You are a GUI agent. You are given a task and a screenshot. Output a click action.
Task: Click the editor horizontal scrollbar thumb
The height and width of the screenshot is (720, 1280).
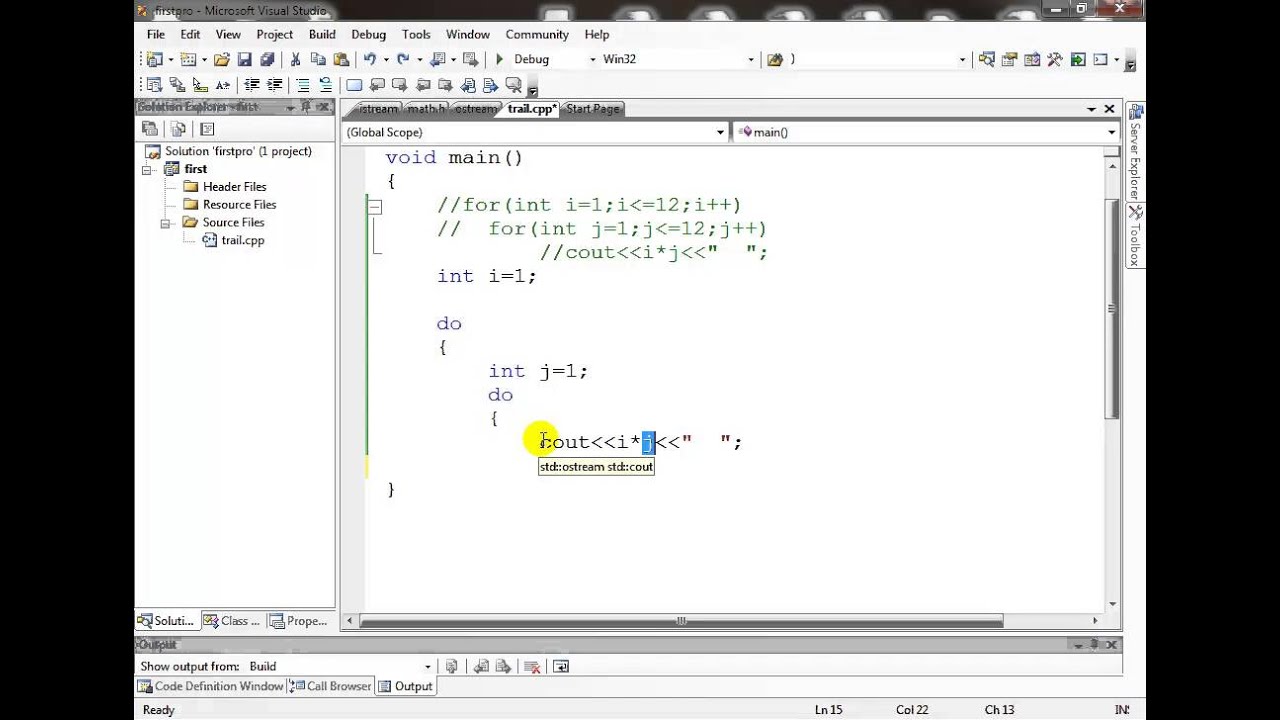(681, 621)
